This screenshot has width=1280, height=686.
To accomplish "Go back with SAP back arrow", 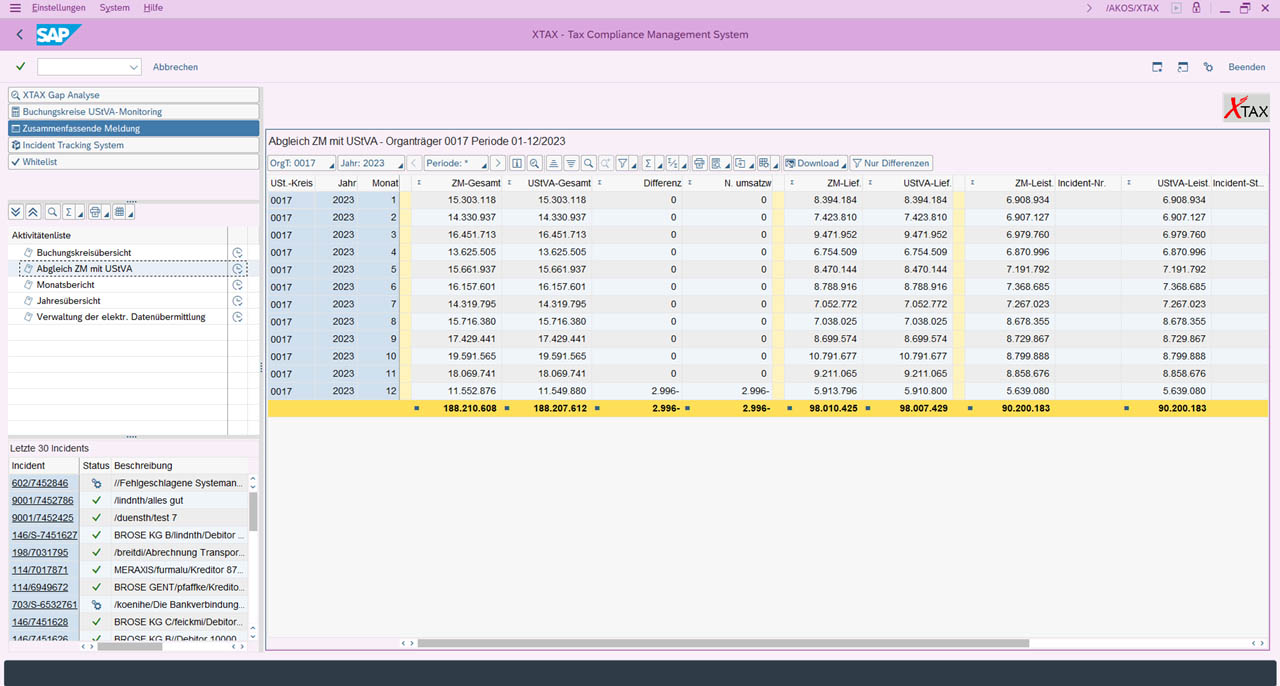I will point(20,35).
